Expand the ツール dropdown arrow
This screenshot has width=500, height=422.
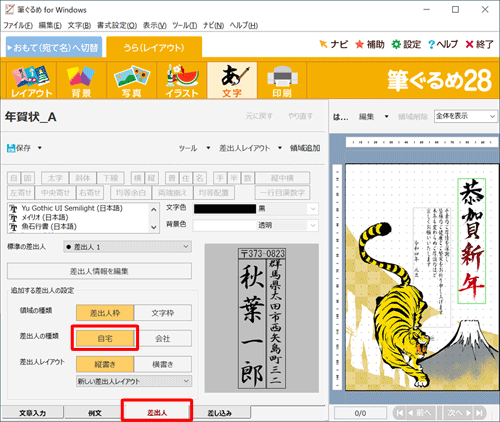[x=208, y=148]
